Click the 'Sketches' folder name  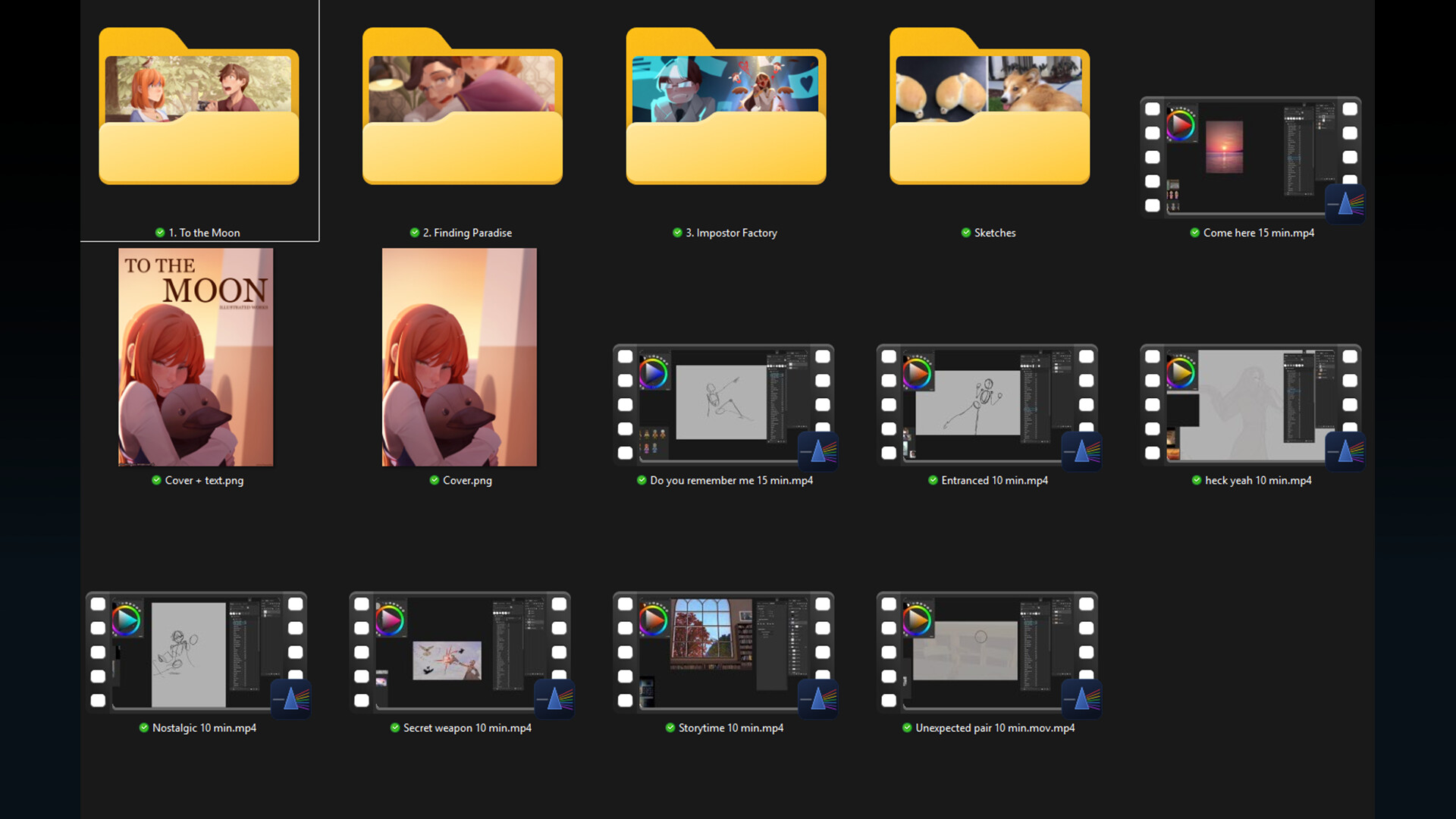pyautogui.click(x=995, y=233)
